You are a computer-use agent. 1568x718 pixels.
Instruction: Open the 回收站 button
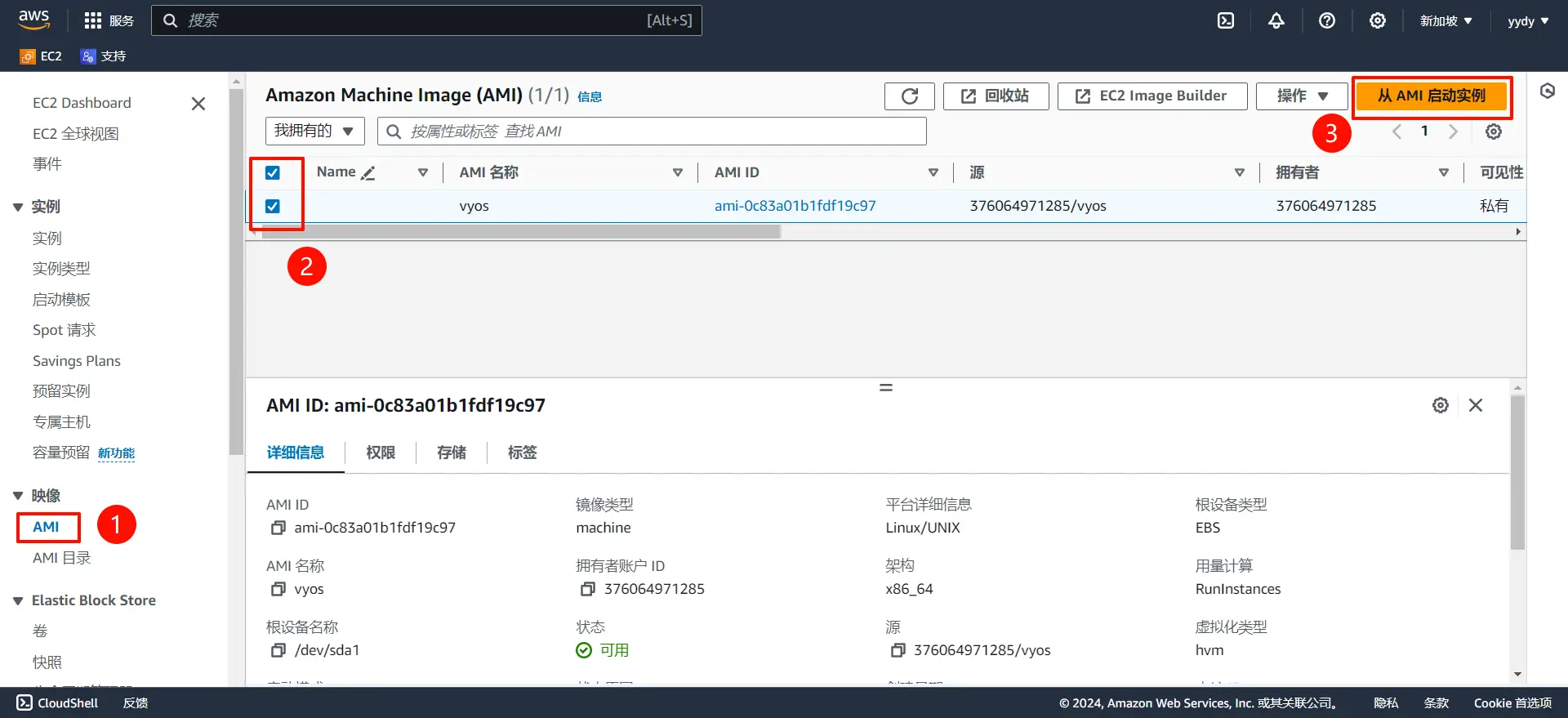[x=995, y=96]
